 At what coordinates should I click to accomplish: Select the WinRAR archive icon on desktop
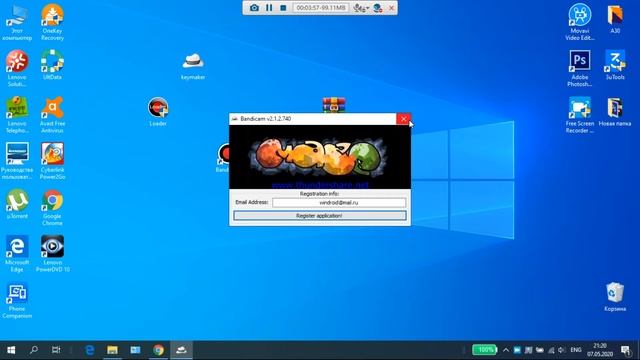click(x=334, y=104)
